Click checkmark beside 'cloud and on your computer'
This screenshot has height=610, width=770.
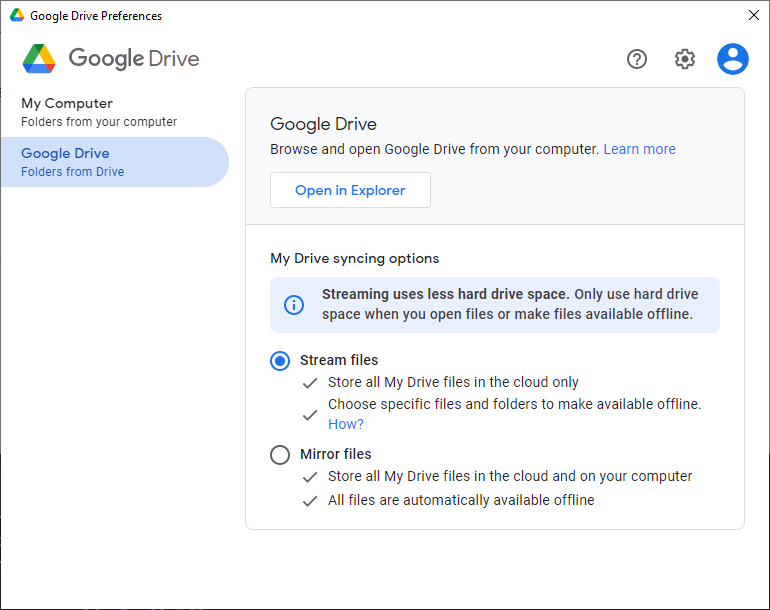point(310,477)
